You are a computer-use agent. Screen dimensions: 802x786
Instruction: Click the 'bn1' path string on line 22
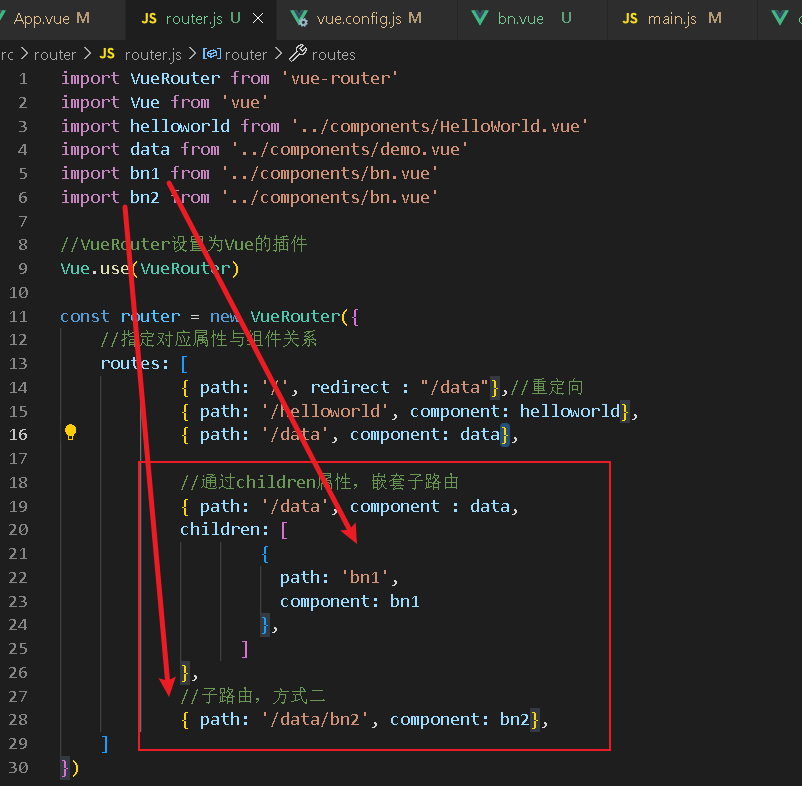[x=365, y=578]
